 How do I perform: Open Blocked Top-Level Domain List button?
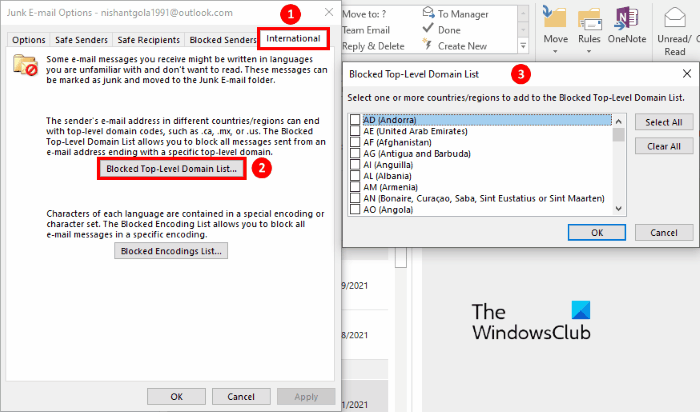pos(171,169)
